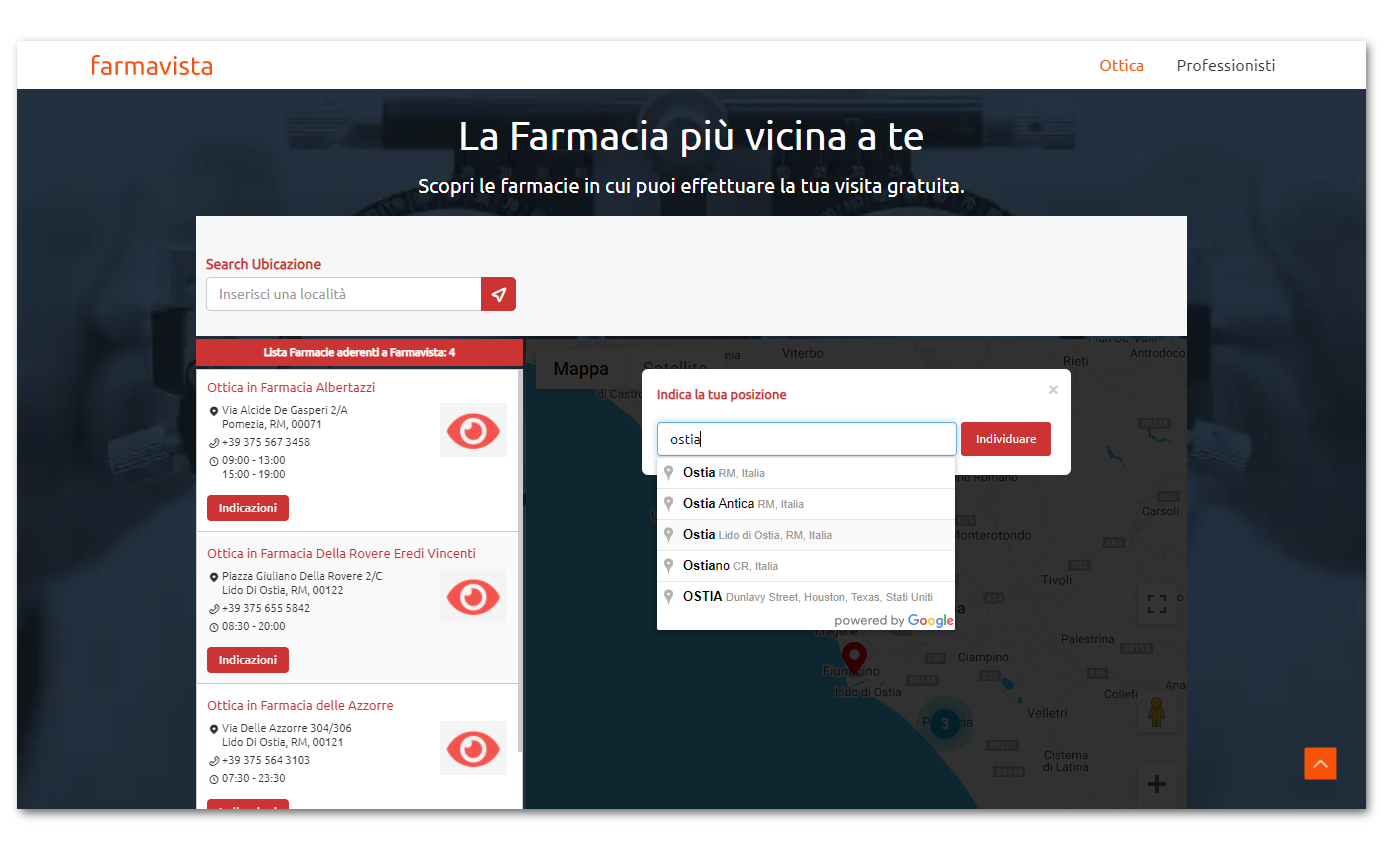The height and width of the screenshot is (850, 1400).
Task: Click Indicazioni for Farmacia Albertazzi
Action: pos(248,508)
